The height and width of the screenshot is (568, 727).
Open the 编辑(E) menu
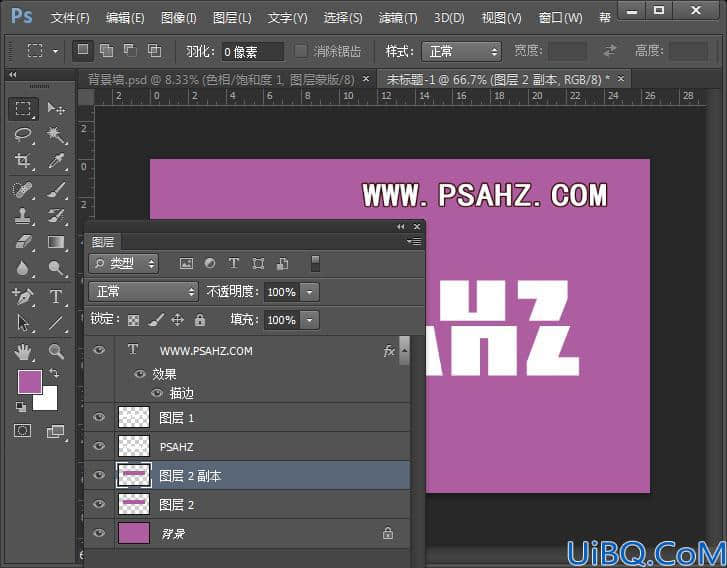pyautogui.click(x=125, y=18)
